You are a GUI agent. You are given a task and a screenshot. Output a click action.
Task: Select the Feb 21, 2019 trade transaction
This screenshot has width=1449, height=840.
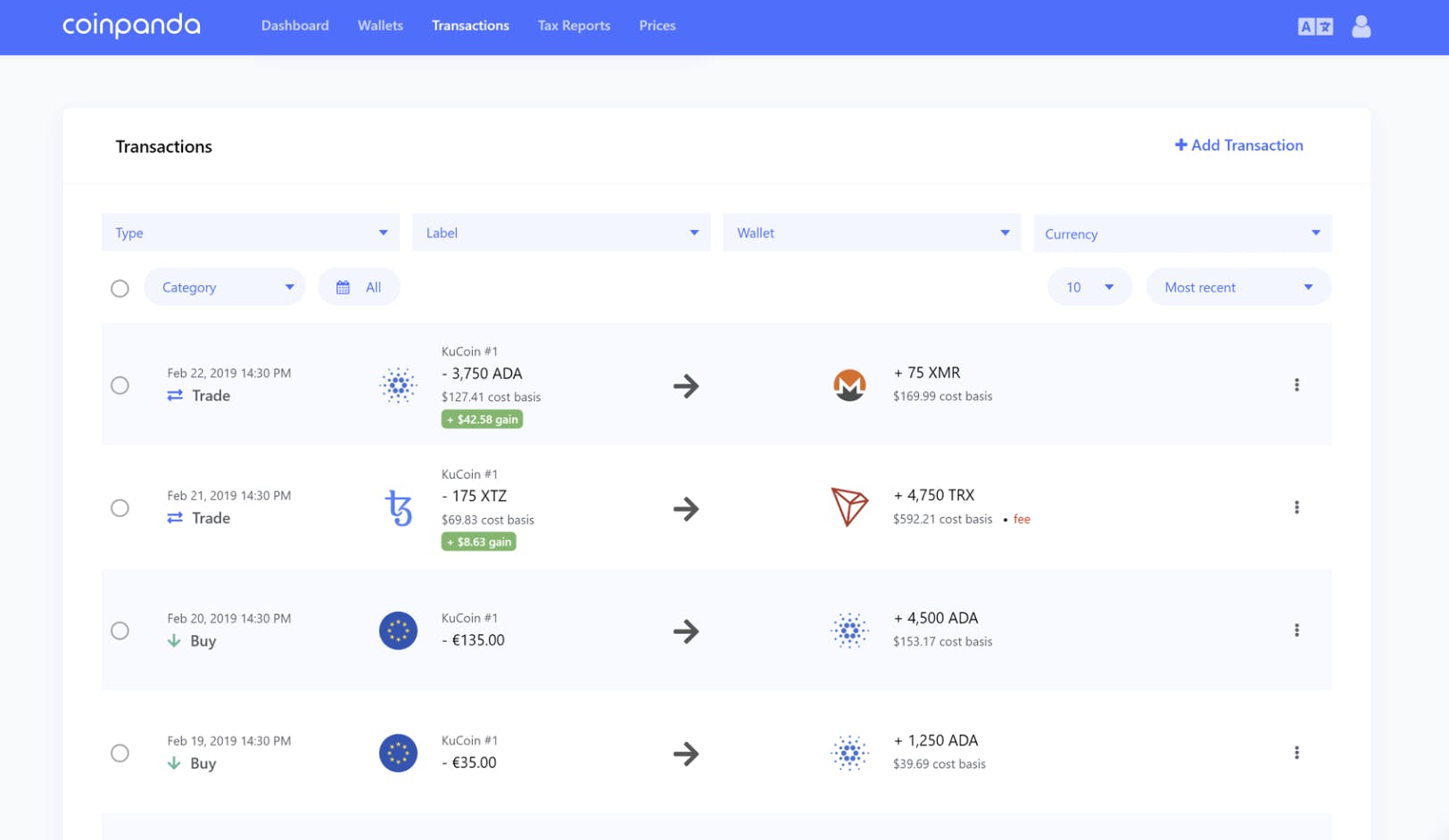(120, 508)
